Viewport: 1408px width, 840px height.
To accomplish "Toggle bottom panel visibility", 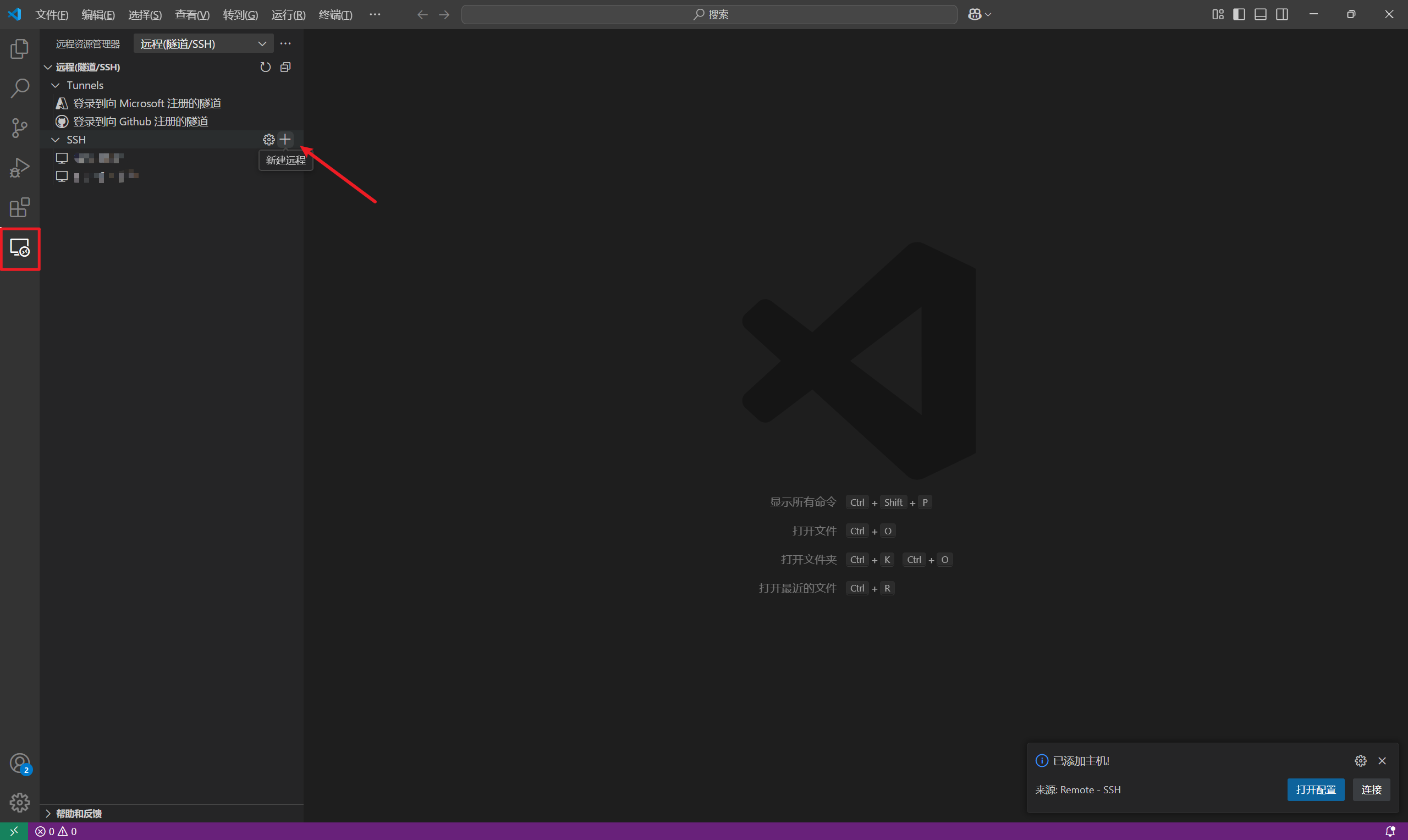I will (1260, 14).
